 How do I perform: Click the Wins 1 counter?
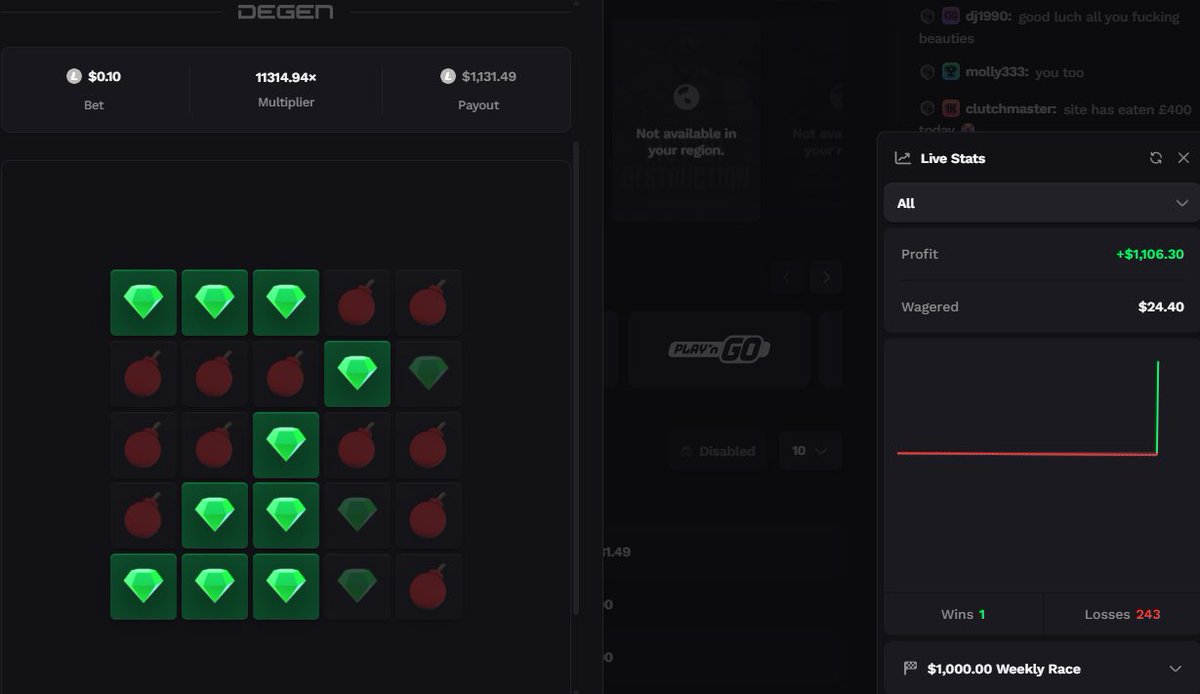(x=963, y=614)
